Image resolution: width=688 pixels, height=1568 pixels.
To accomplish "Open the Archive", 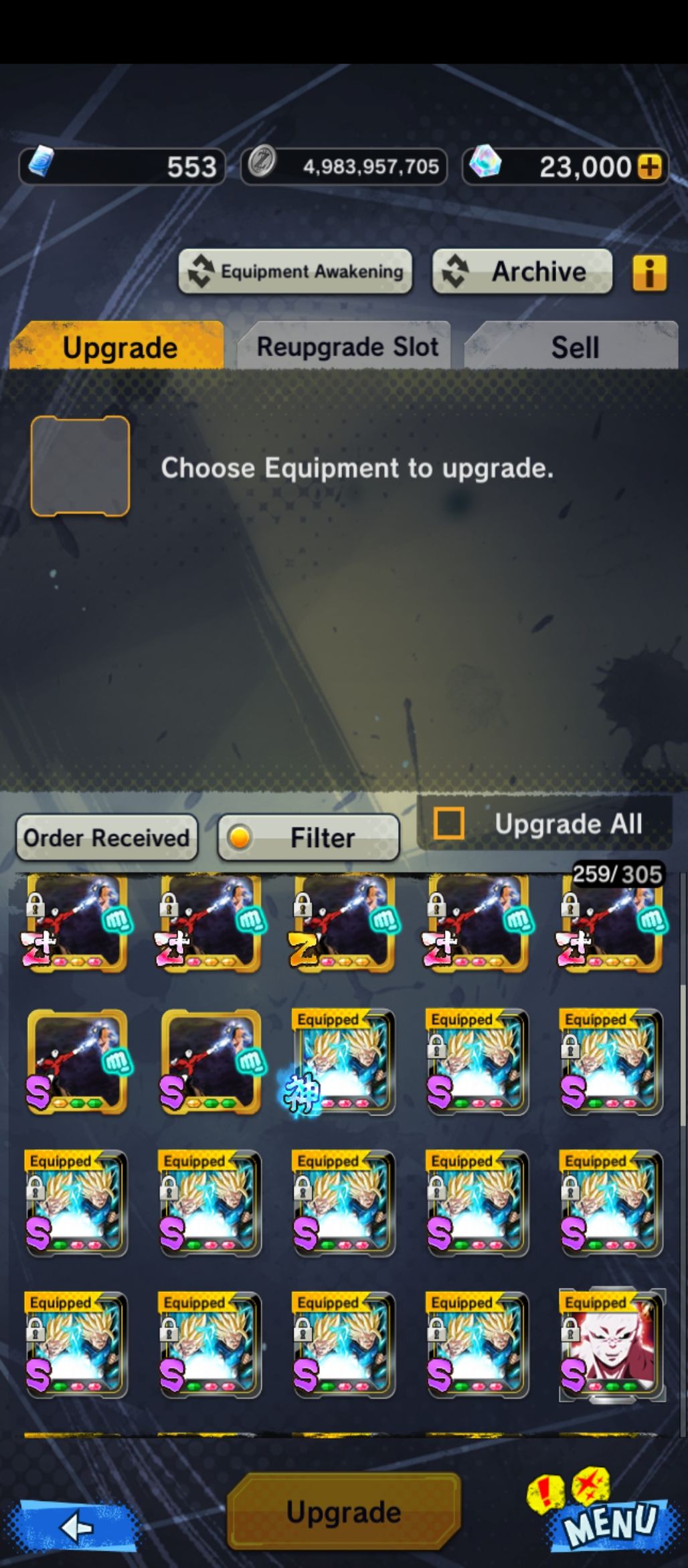I will (522, 271).
